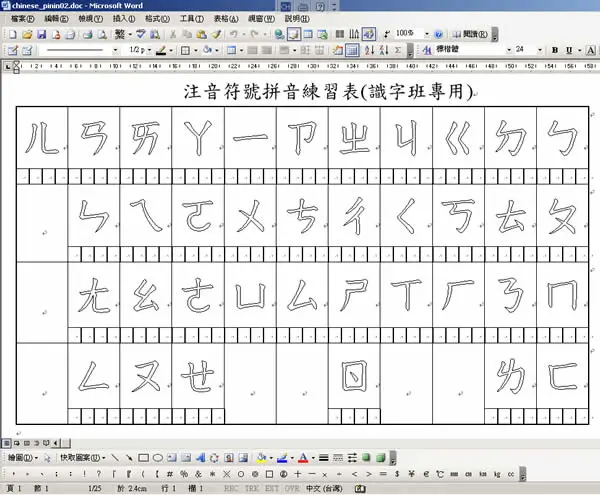Image resolution: width=600 pixels, height=495 pixels.
Task: Click the red Font Color swatch
Action: (x=303, y=458)
